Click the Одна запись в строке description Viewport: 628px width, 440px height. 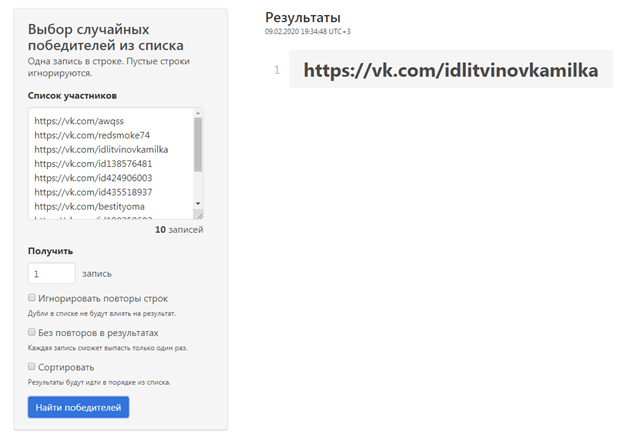tap(109, 67)
